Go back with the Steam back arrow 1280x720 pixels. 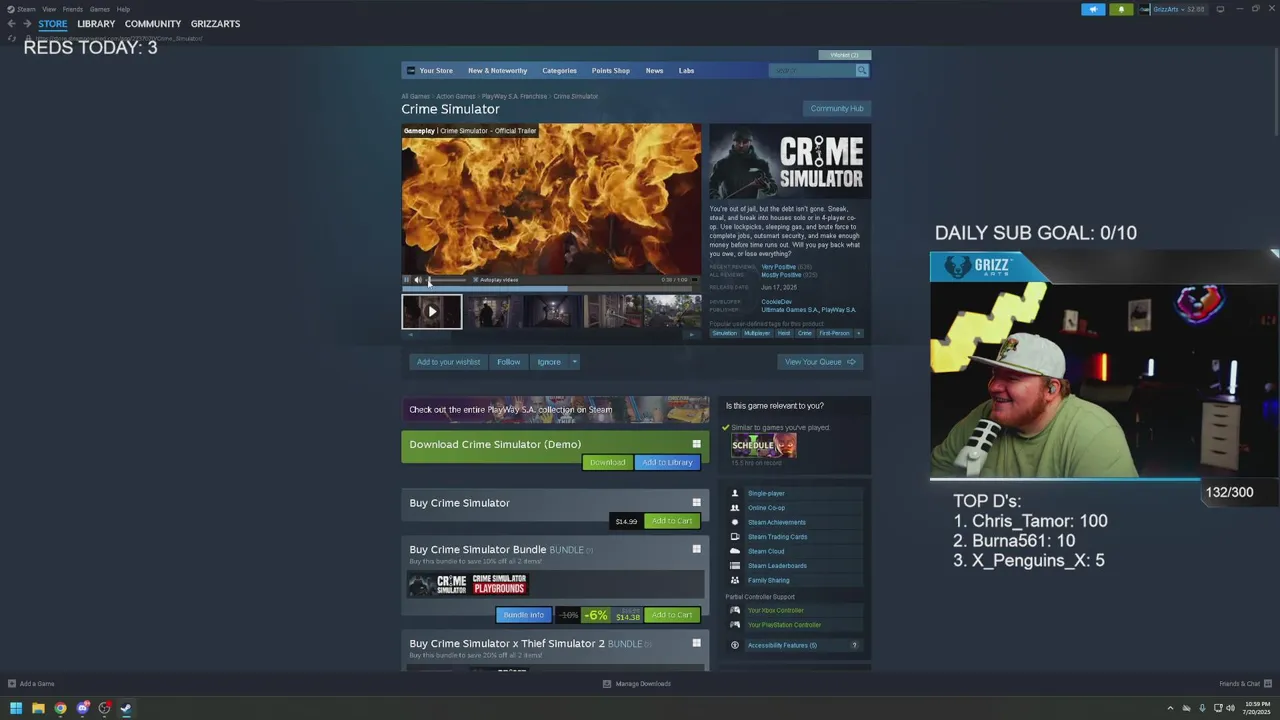click(x=11, y=23)
